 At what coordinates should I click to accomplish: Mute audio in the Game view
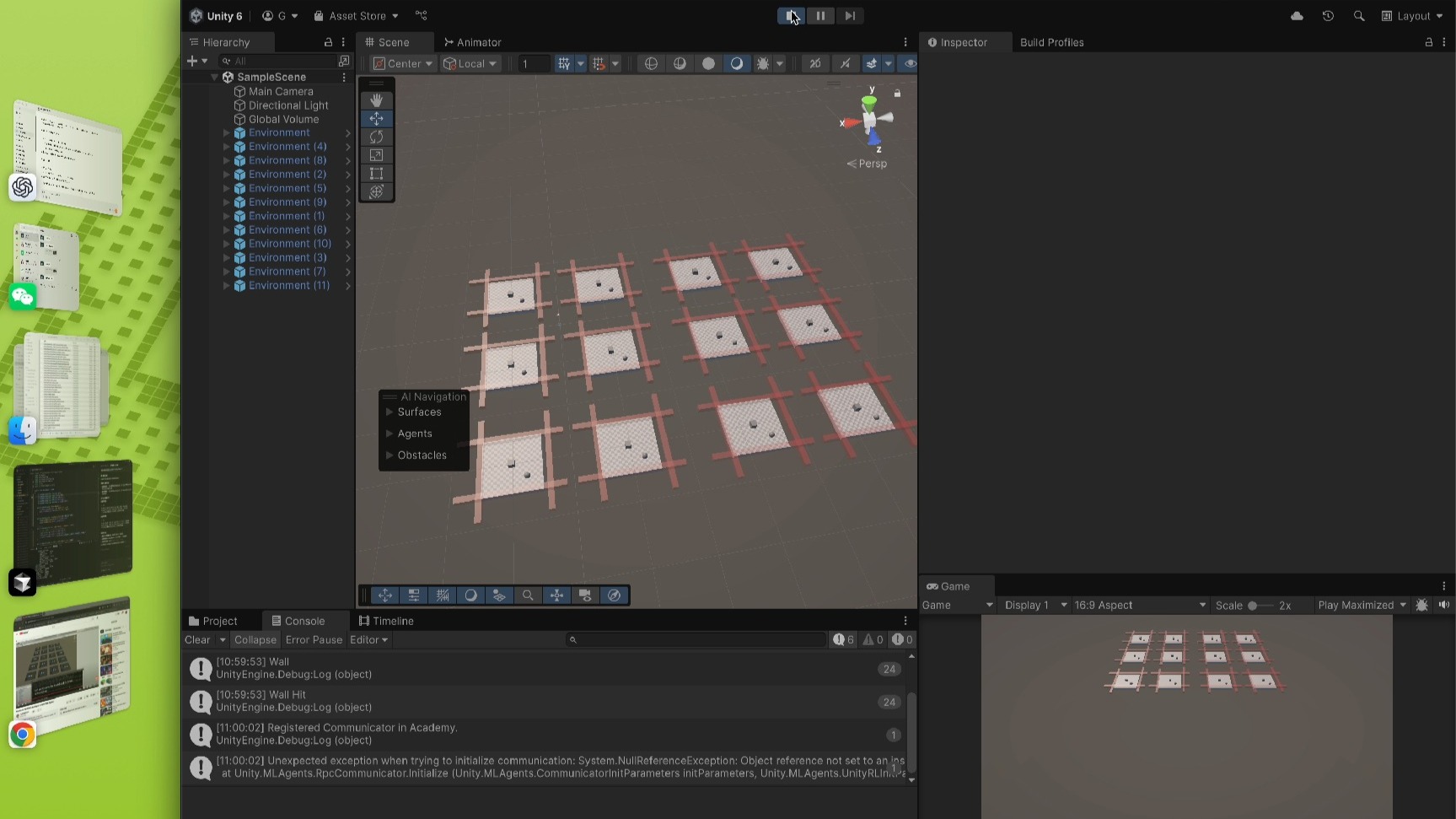1444,606
